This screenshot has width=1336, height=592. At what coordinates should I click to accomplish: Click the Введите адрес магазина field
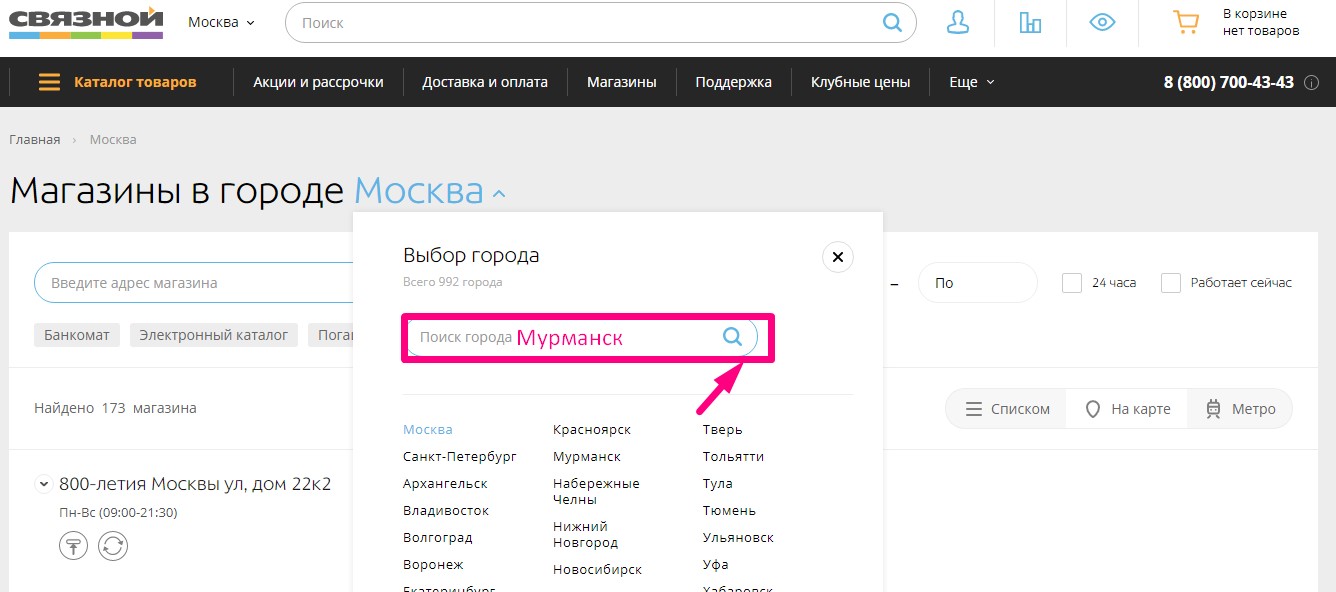(195, 283)
